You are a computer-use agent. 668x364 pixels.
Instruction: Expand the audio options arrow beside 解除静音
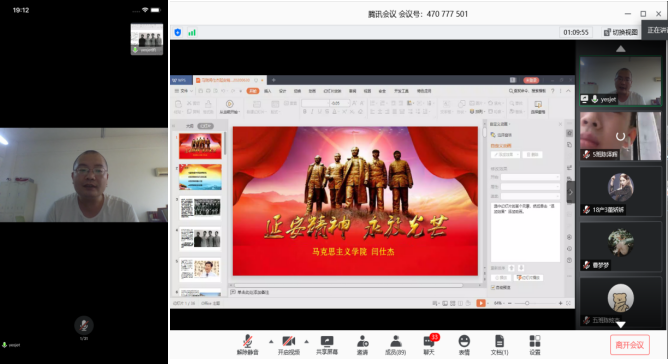tap(271, 341)
